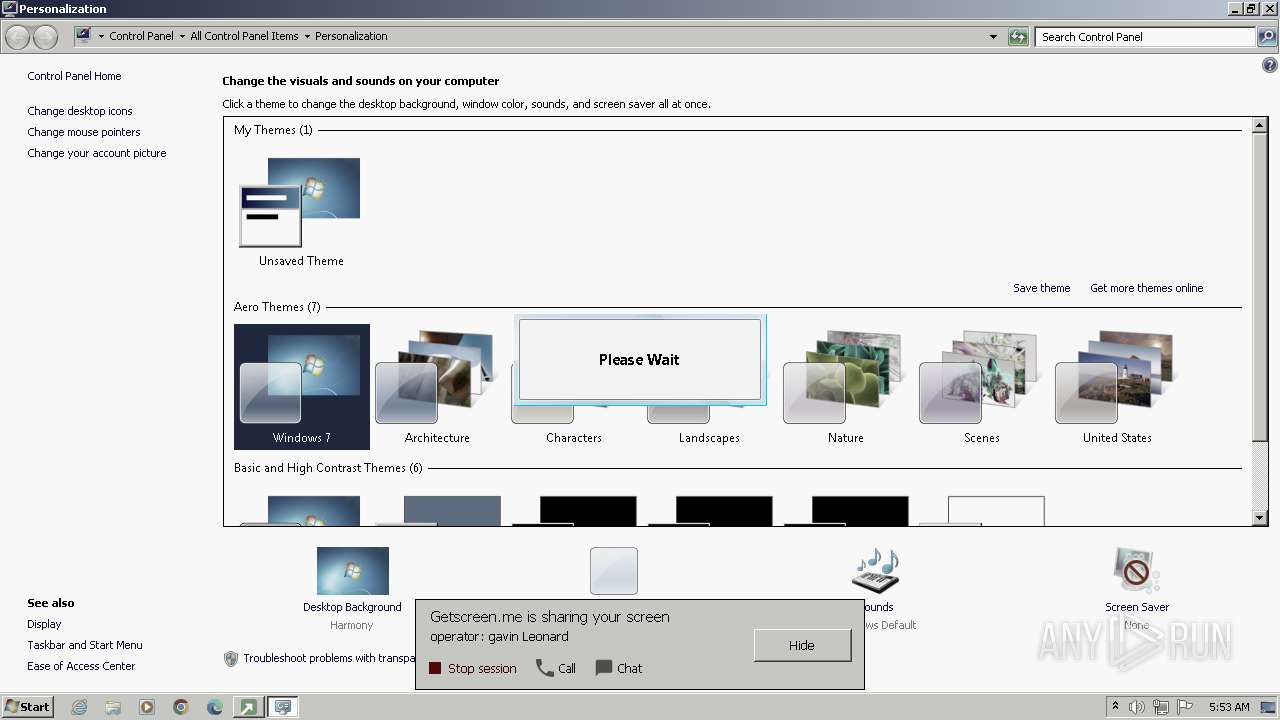This screenshot has height=720, width=1280.
Task: Click the themes list scroll up arrow
Action: tap(1260, 126)
